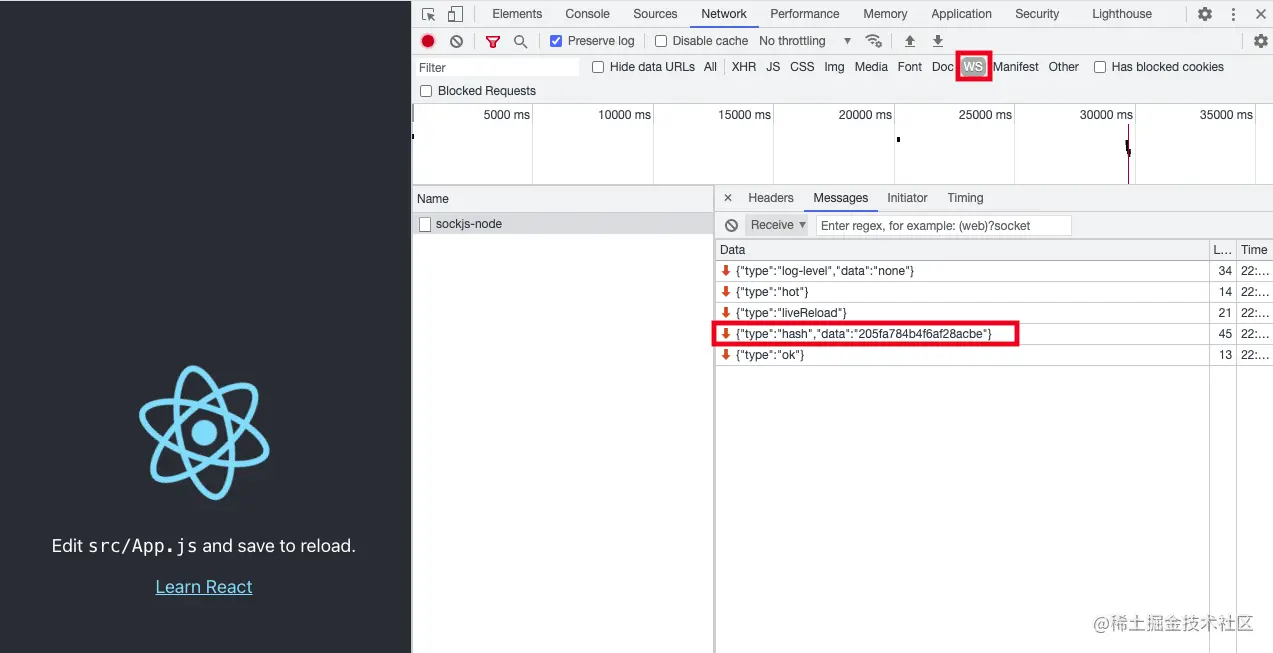Screen dimensions: 1273x653
Task: Click the message regex filter field
Action: tap(943, 225)
